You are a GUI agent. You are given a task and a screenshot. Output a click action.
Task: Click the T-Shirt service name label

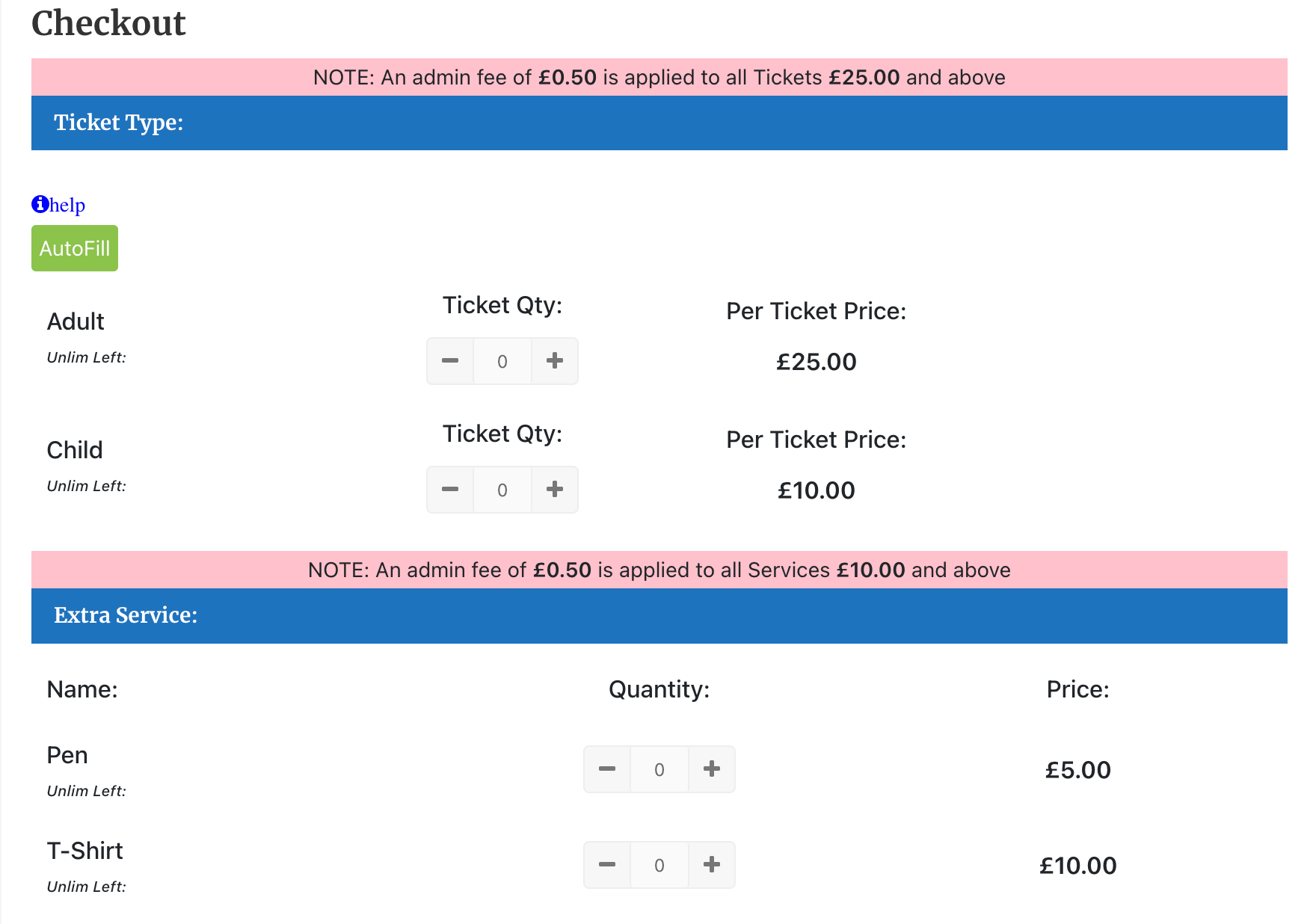coord(84,851)
